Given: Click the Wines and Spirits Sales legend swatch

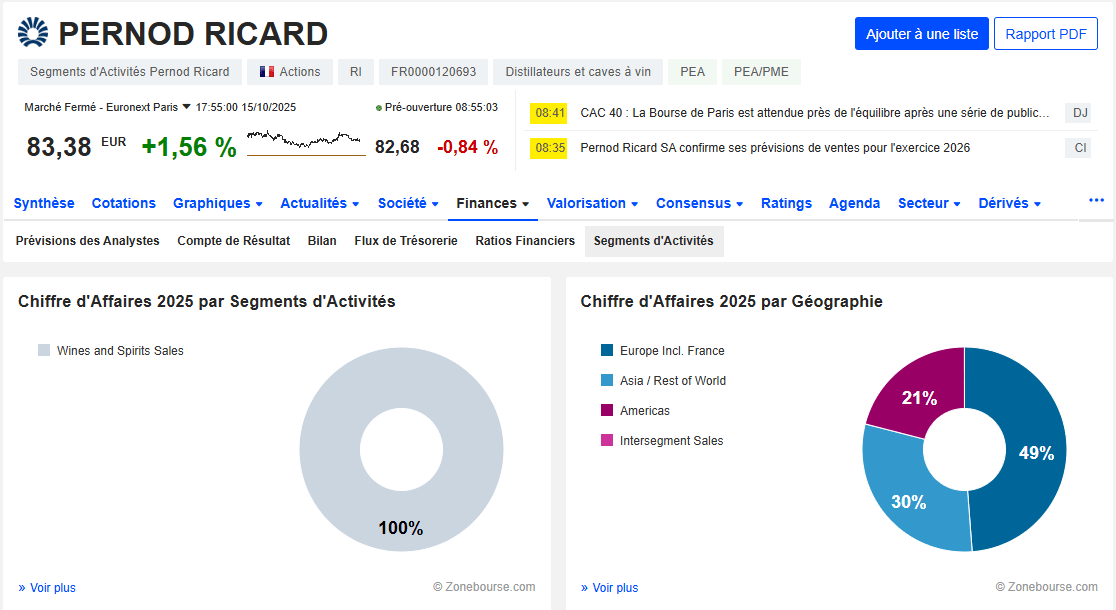Looking at the screenshot, I should (44, 350).
